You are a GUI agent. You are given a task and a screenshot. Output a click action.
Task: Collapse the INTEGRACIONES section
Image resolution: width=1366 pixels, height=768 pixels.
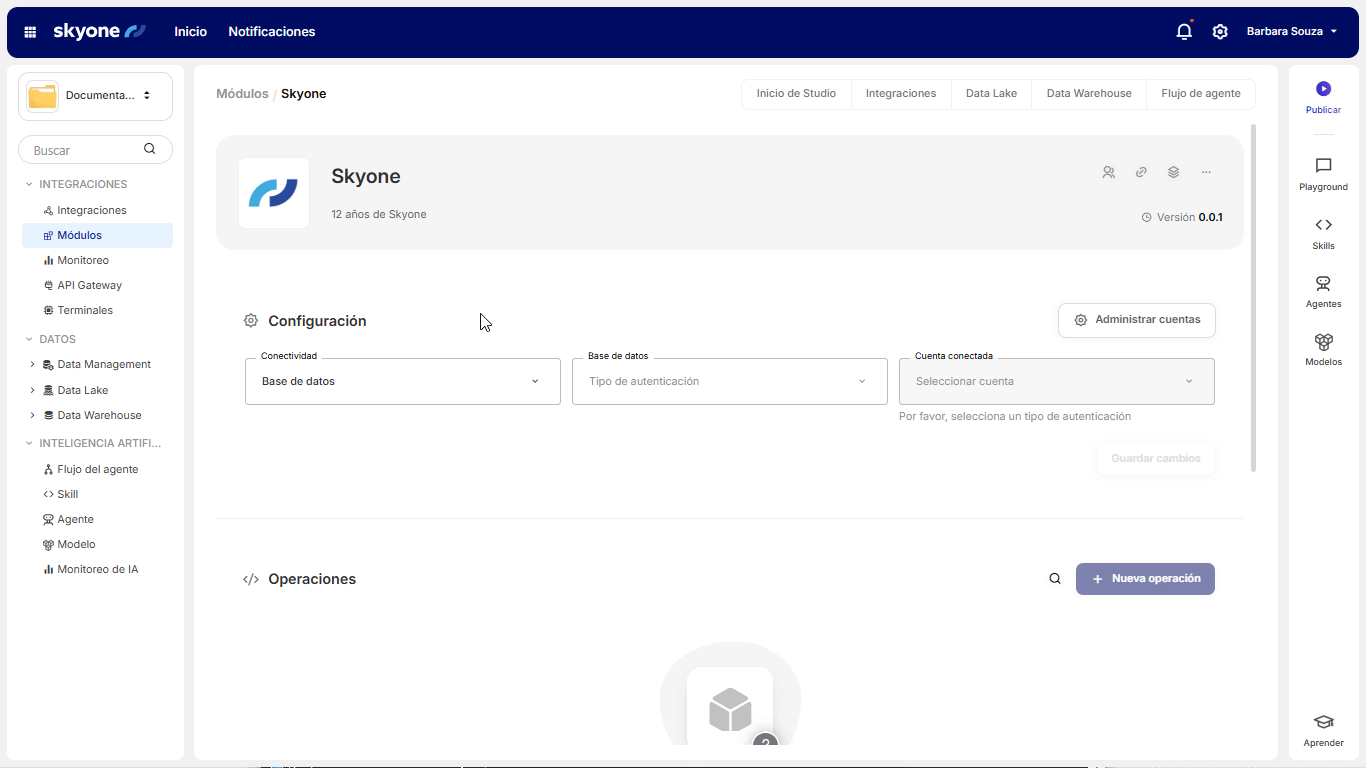click(x=28, y=184)
